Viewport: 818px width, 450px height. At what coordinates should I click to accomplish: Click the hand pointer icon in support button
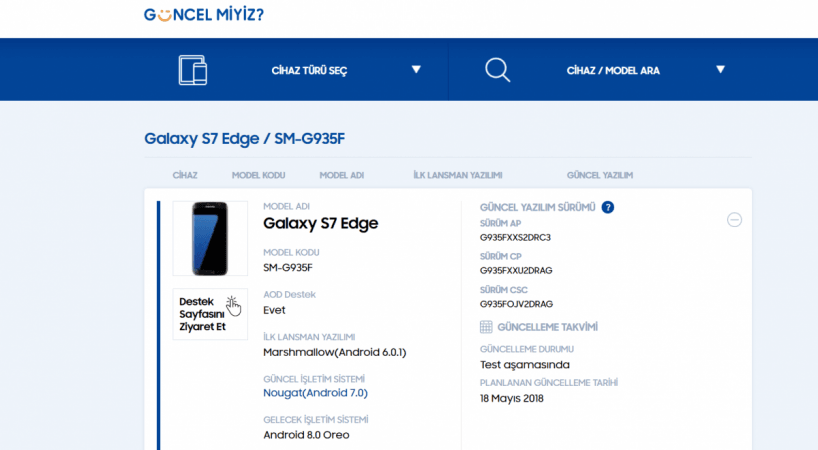coord(233,306)
